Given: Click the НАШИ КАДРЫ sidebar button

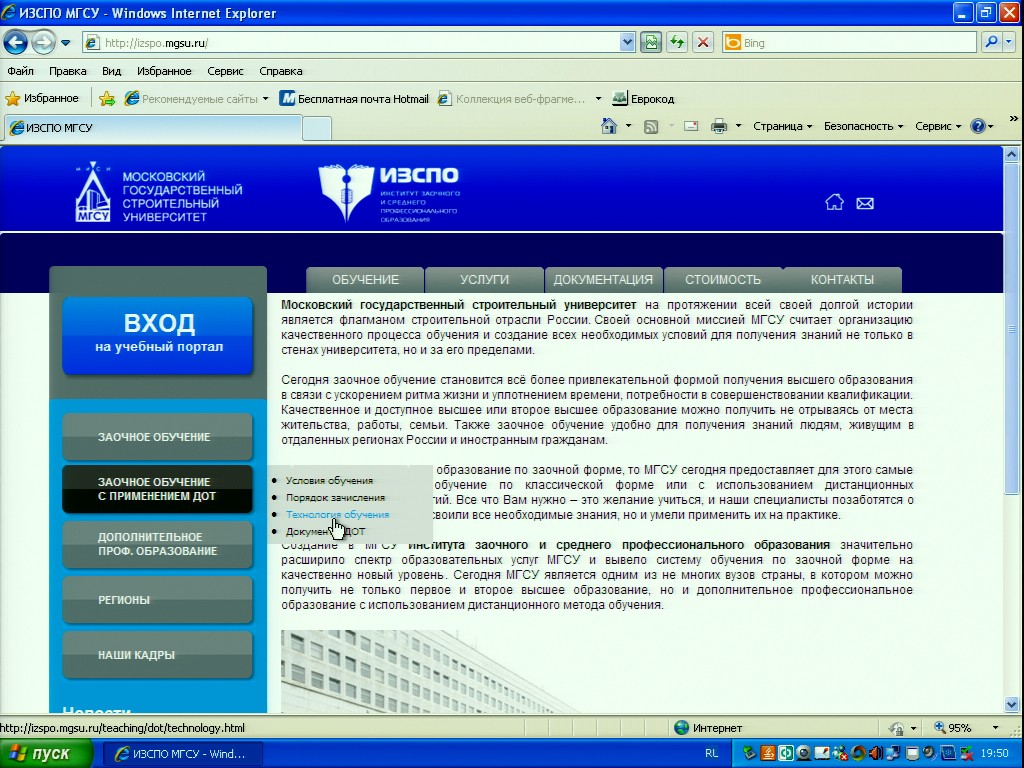Looking at the screenshot, I should pyautogui.click(x=157, y=654).
